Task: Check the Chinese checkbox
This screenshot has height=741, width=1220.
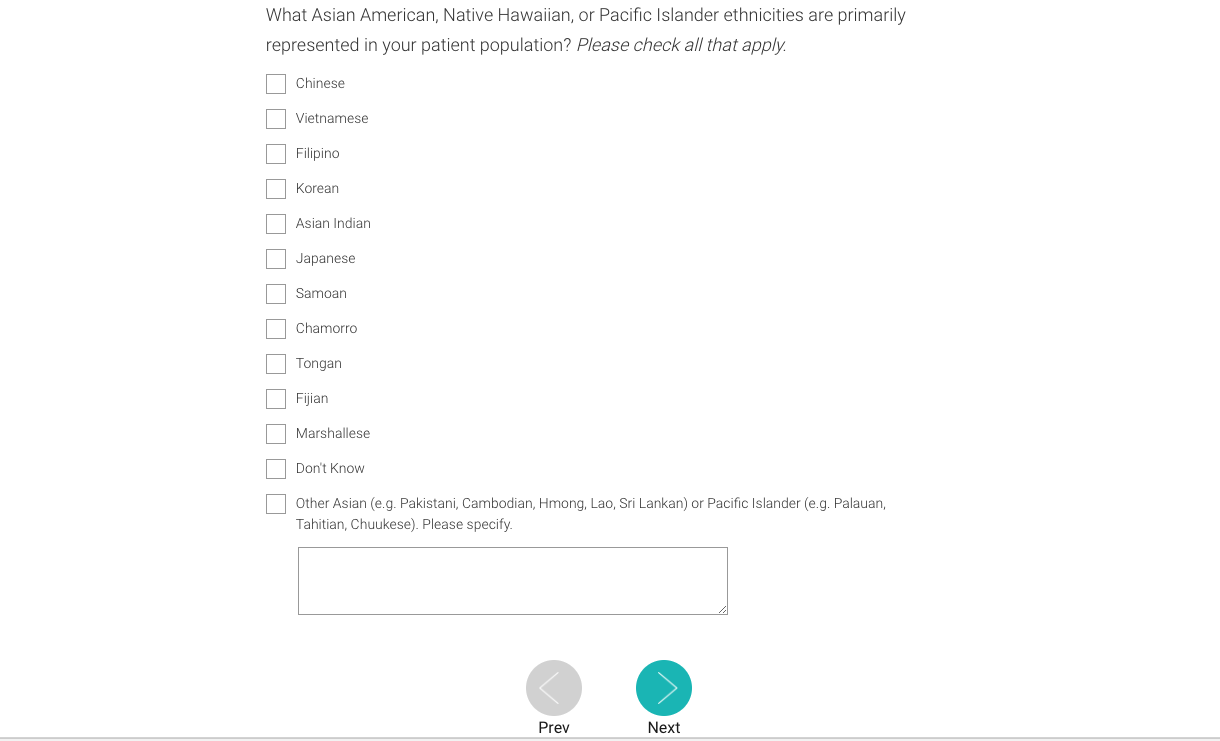Action: coord(276,84)
